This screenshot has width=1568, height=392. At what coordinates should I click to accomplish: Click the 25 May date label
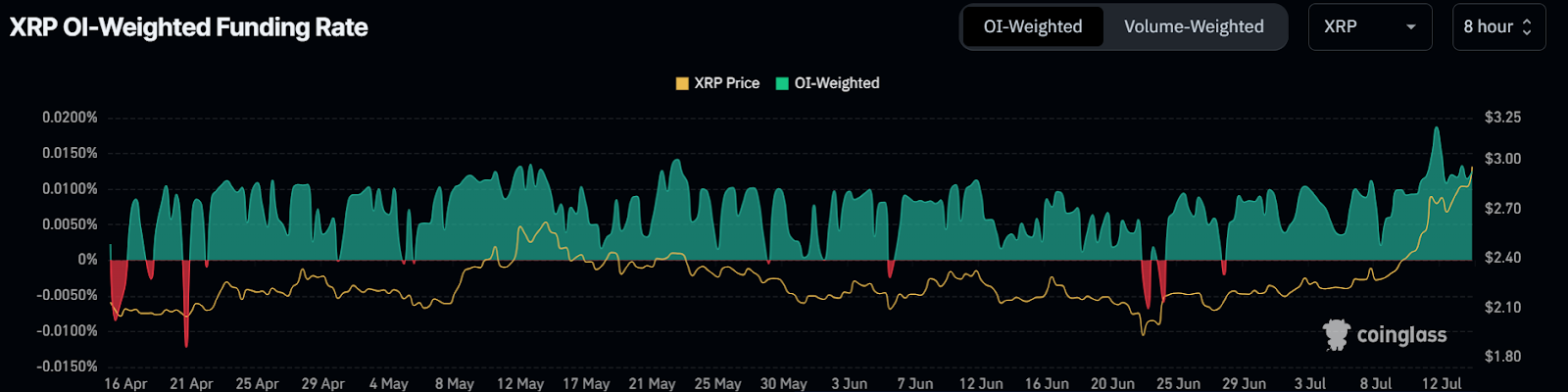[x=717, y=384]
